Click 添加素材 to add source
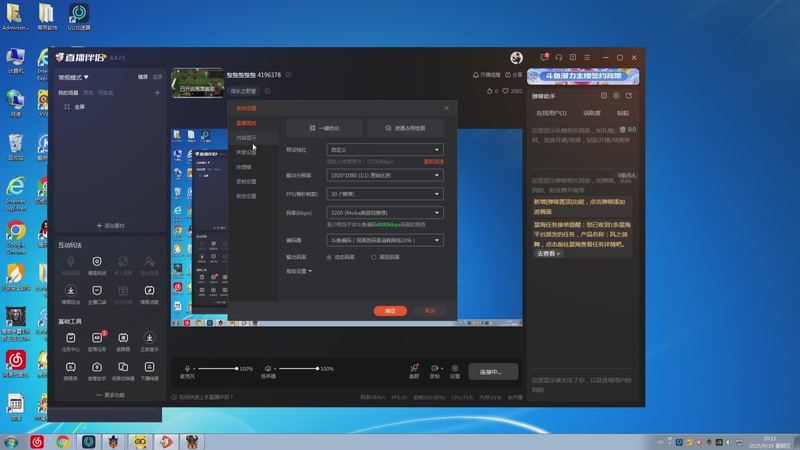 111,226
